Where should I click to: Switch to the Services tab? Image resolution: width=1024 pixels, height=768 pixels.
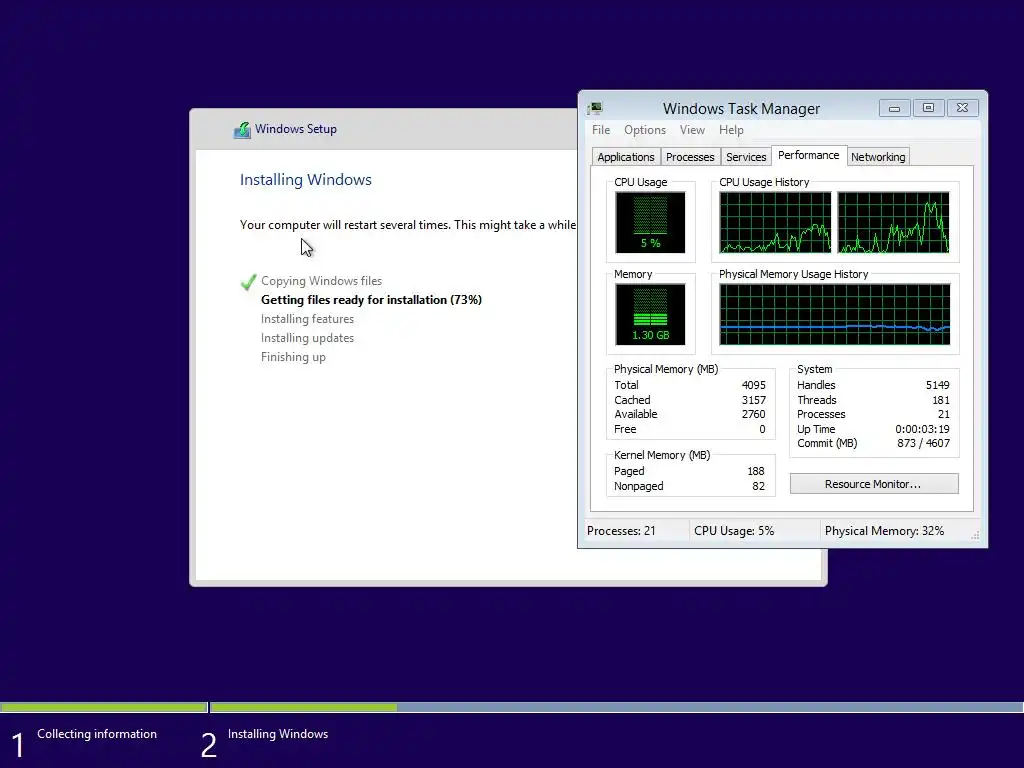(x=746, y=157)
